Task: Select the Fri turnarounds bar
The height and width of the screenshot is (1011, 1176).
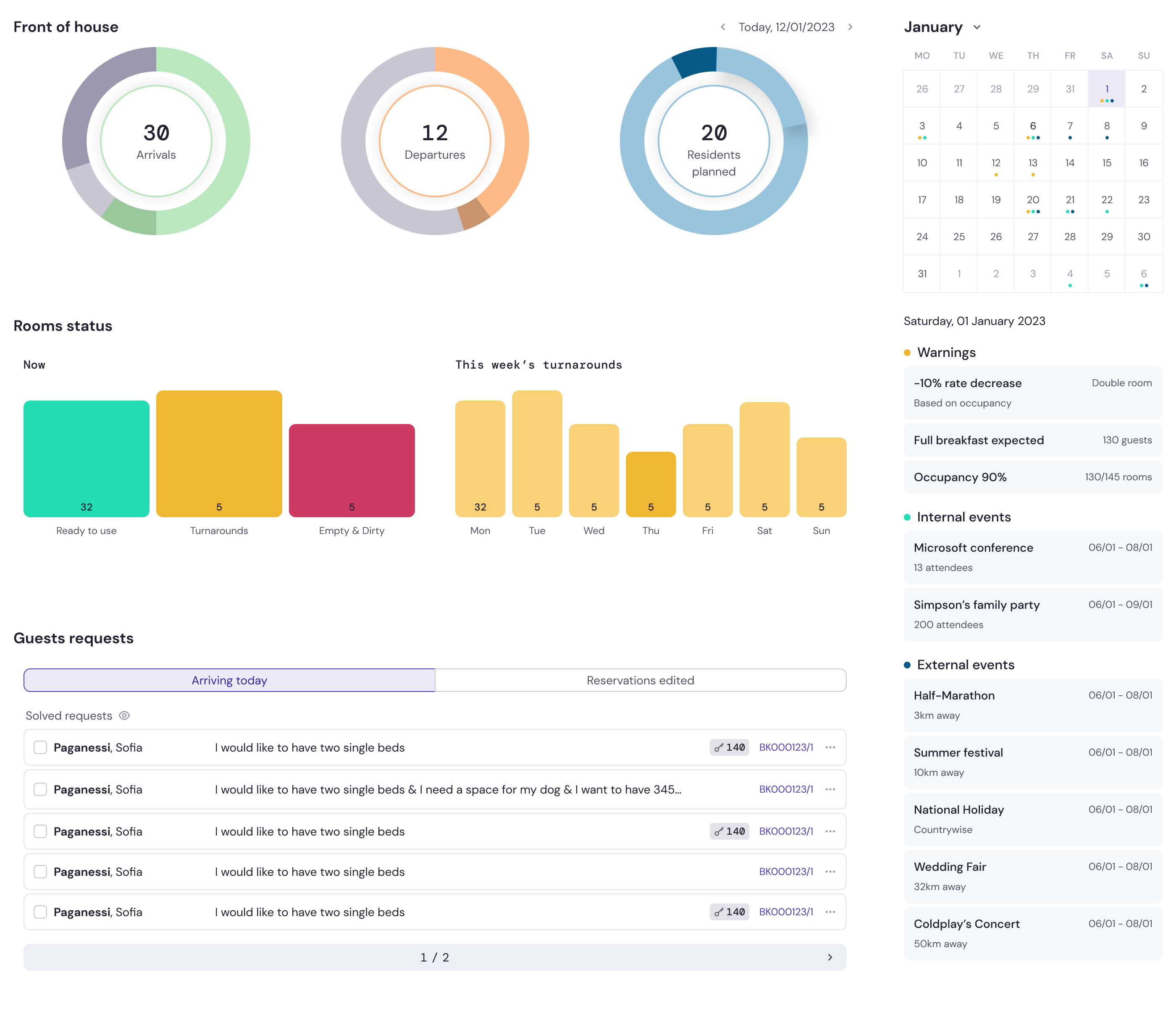Action: coord(707,470)
